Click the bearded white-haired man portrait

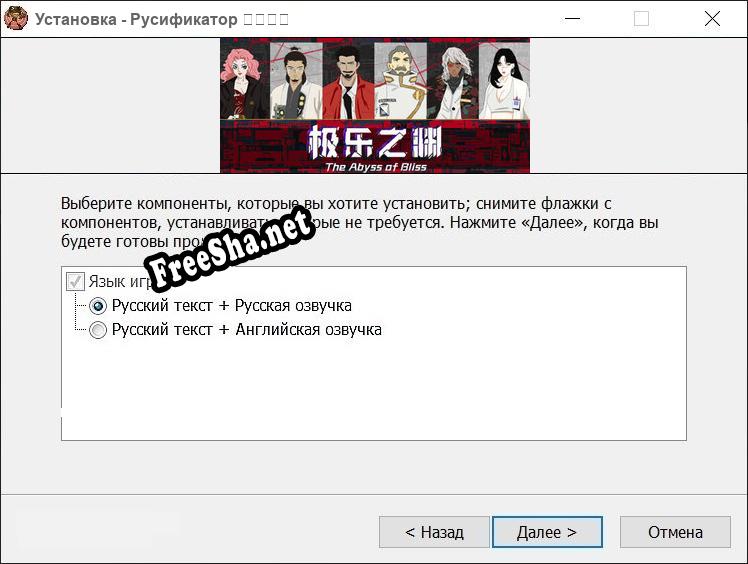click(399, 82)
